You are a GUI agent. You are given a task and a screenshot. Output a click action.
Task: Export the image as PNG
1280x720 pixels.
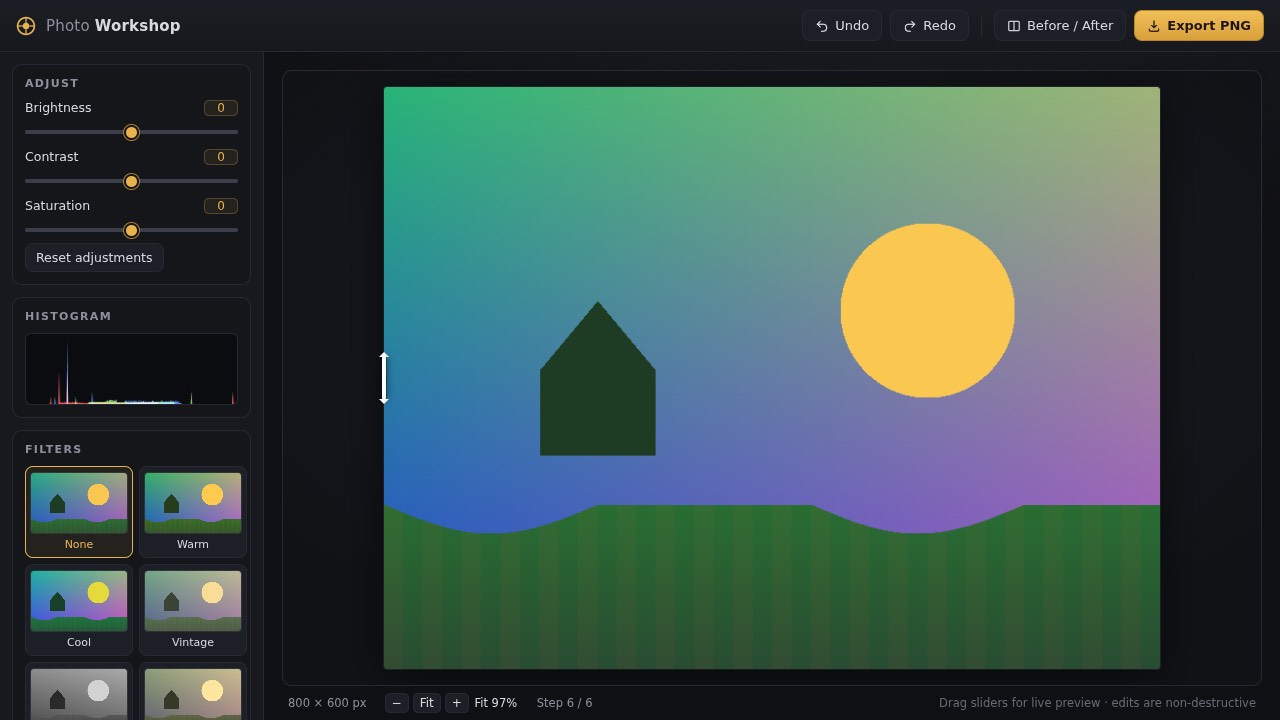(1199, 26)
